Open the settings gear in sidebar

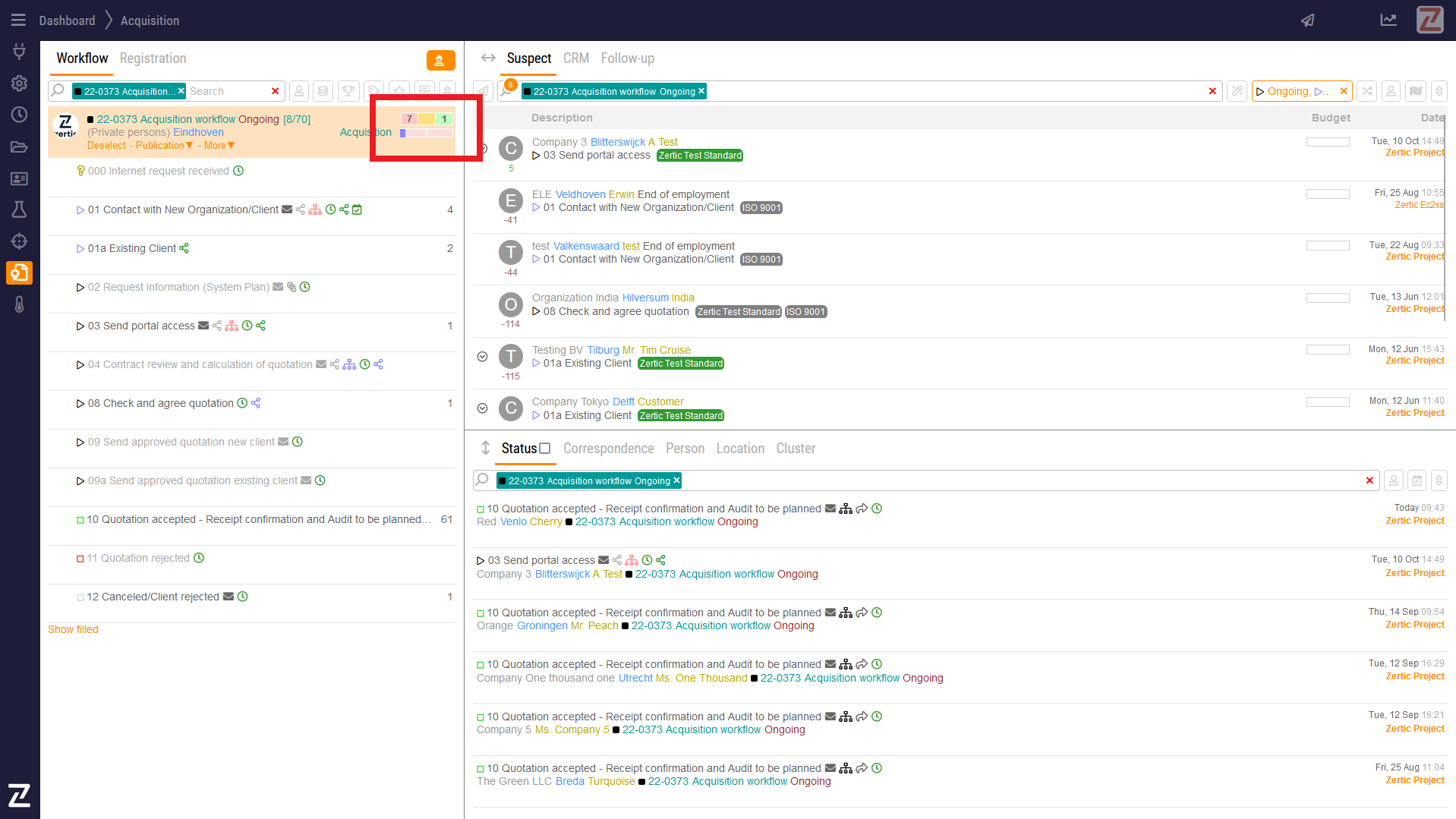pos(20,83)
